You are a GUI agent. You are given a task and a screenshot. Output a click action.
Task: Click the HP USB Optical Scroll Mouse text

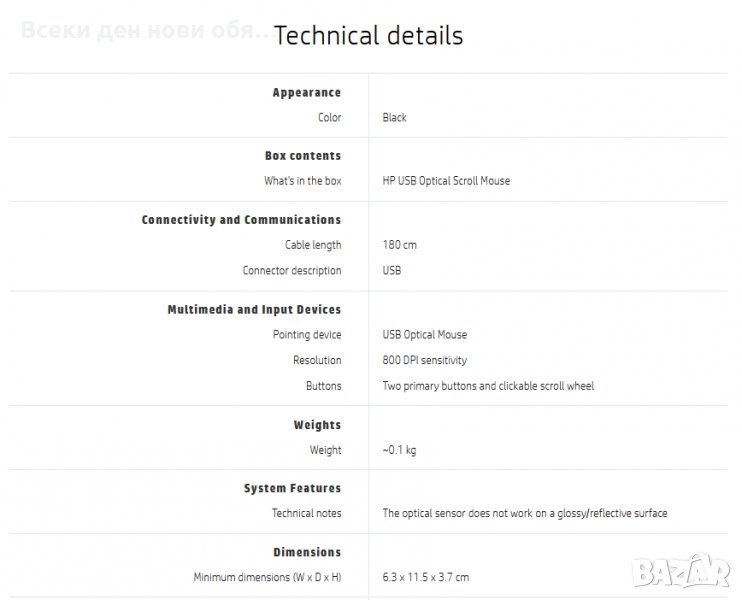coord(446,181)
